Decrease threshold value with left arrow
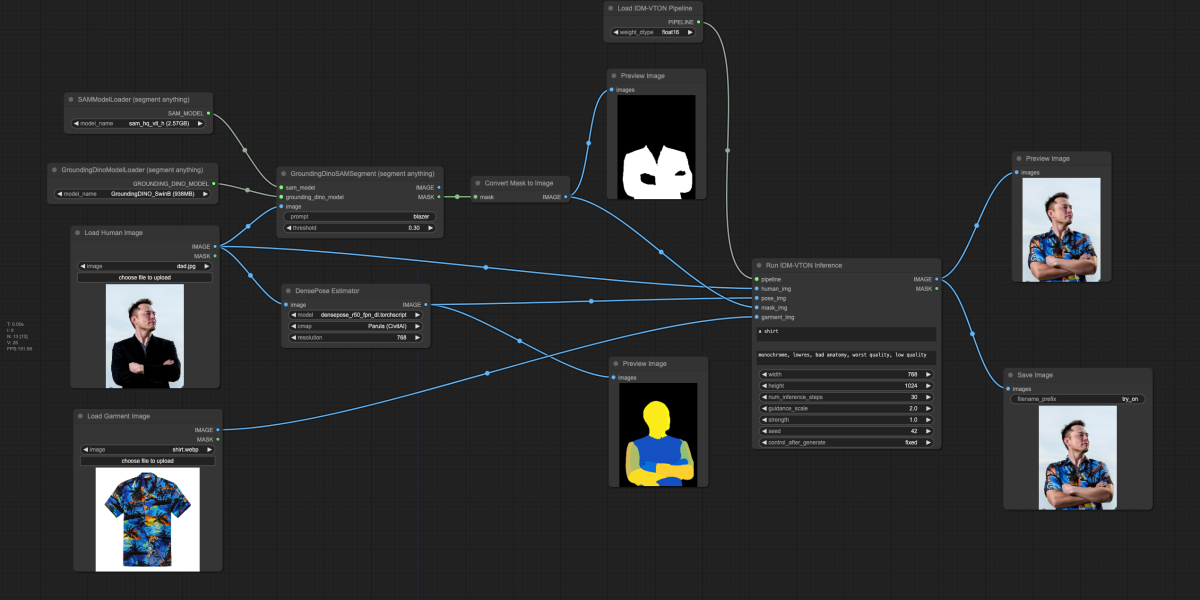The height and width of the screenshot is (600, 1200). click(289, 228)
